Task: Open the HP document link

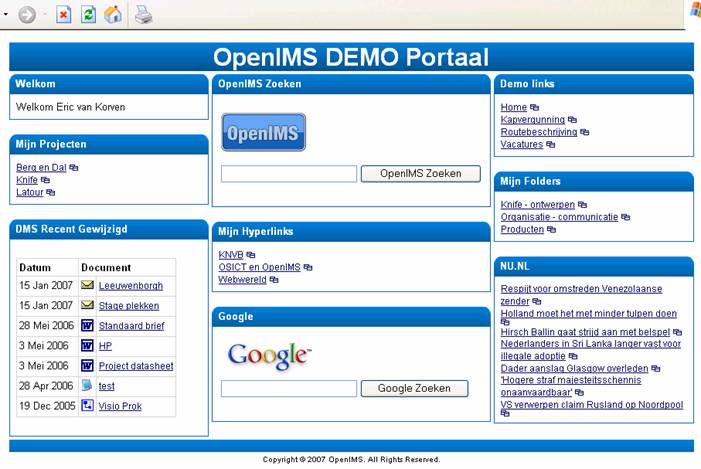Action: pos(105,346)
